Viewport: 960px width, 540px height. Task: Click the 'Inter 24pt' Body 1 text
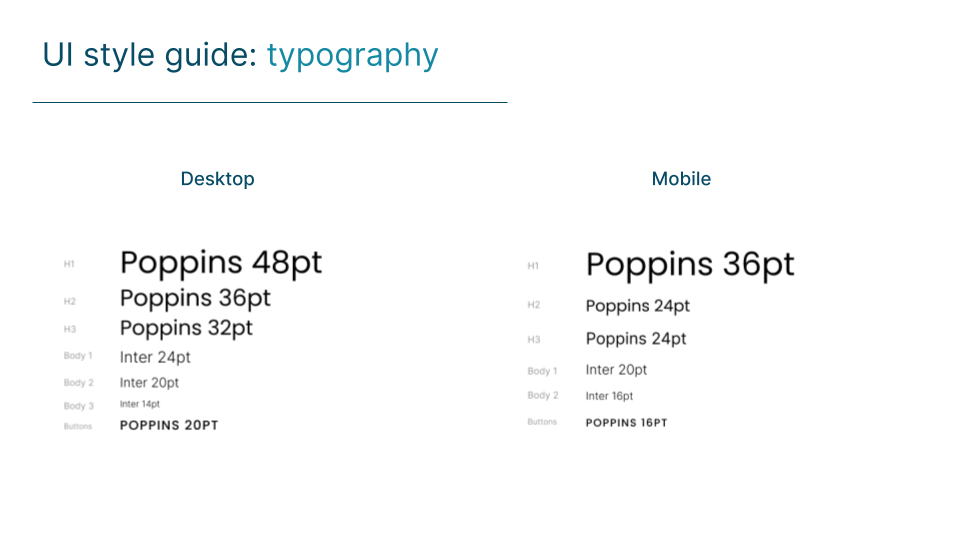pyautogui.click(x=155, y=357)
